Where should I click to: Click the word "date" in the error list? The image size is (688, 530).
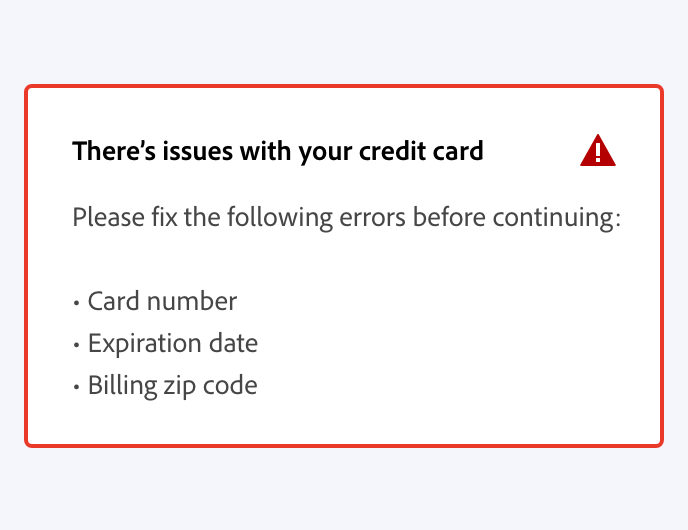point(233,344)
